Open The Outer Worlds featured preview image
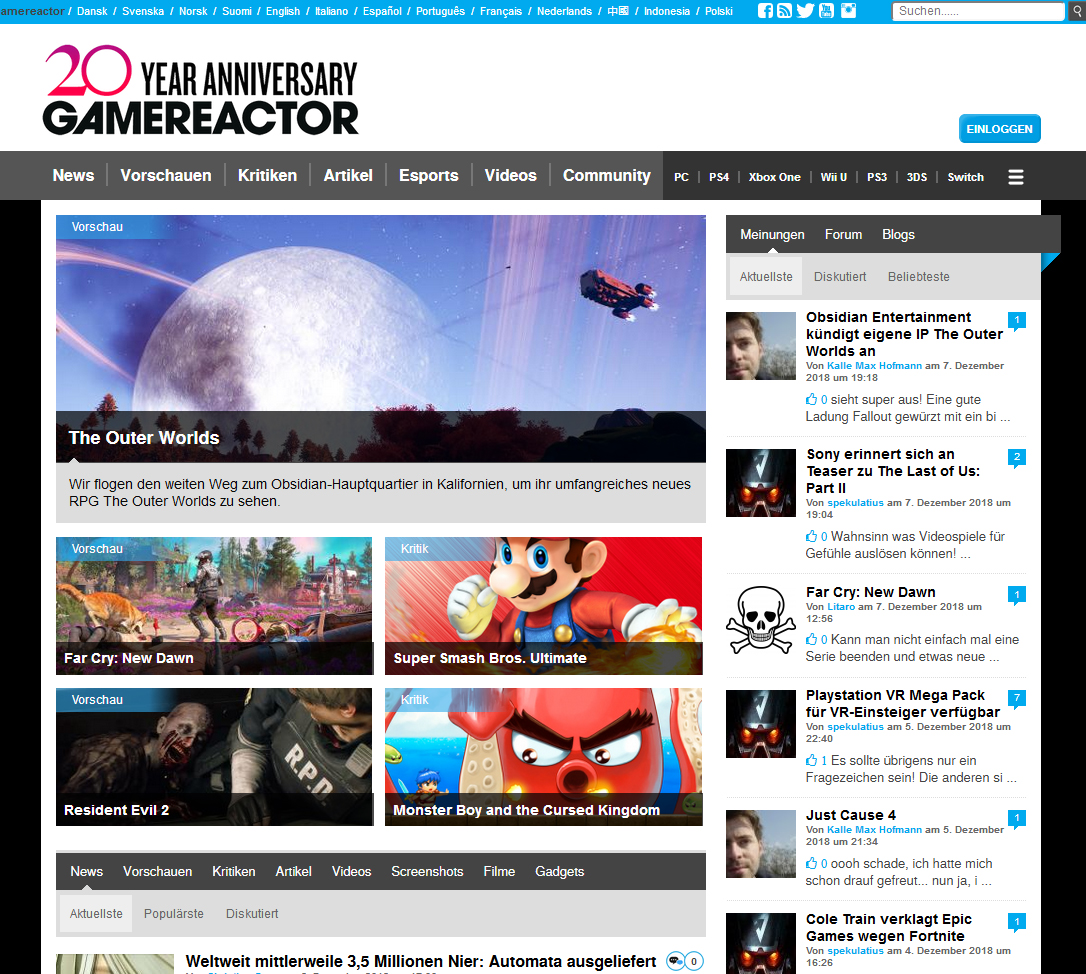The height and width of the screenshot is (974, 1086). (x=381, y=339)
